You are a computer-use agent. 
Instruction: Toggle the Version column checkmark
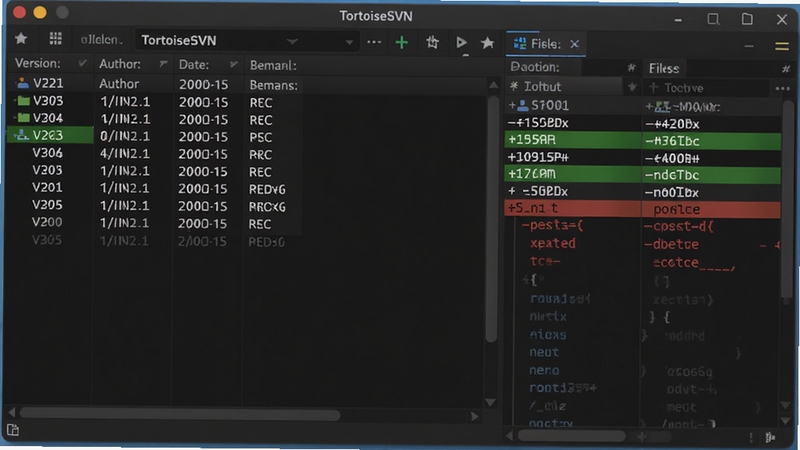(x=82, y=63)
